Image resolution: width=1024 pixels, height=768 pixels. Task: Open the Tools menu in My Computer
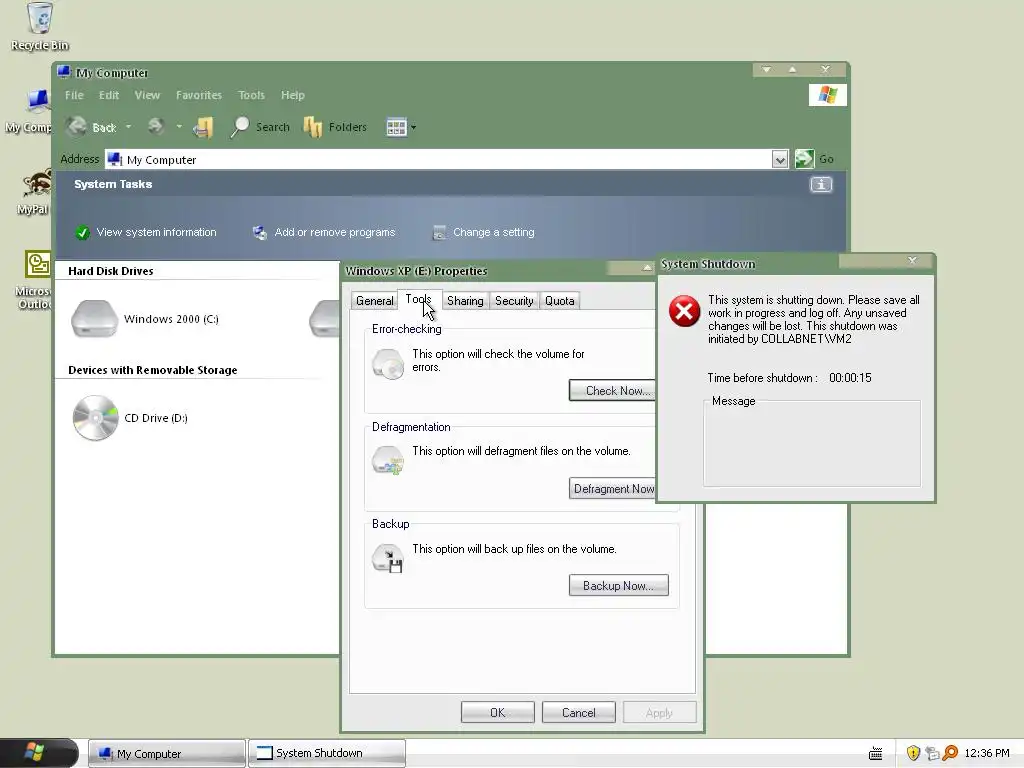pyautogui.click(x=251, y=95)
